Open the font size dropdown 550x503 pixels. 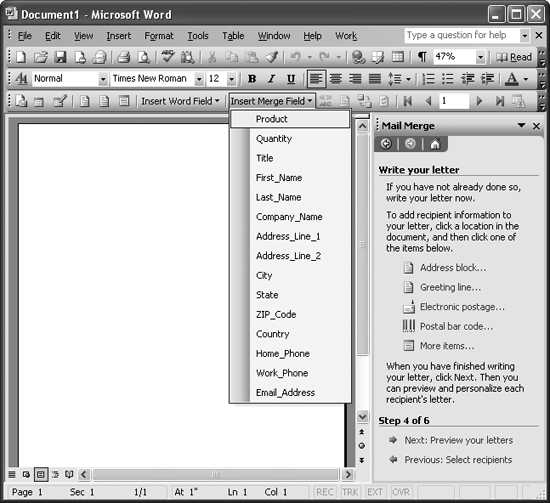(231, 79)
